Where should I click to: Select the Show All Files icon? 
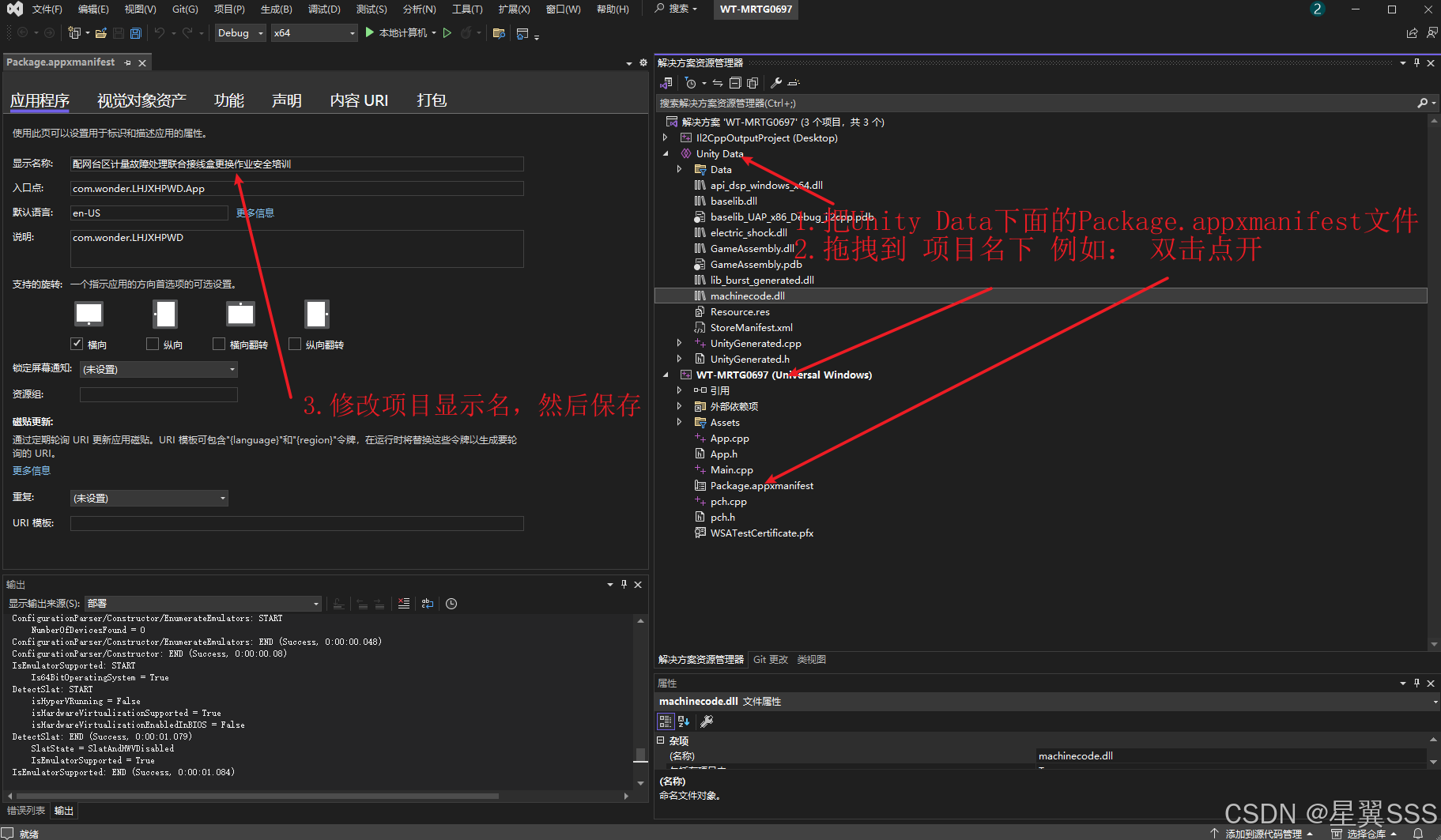point(752,82)
